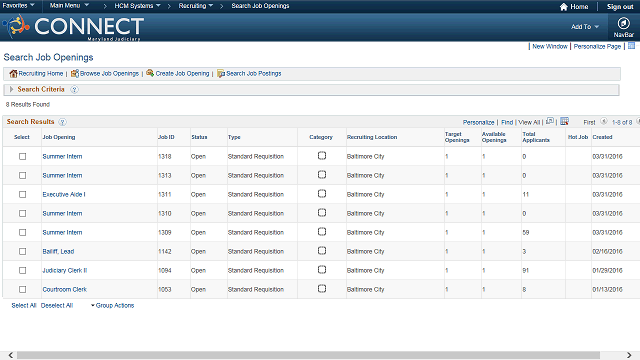Image resolution: width=640 pixels, height=360 pixels.
Task: Click the Create Job Opening icon
Action: point(150,73)
